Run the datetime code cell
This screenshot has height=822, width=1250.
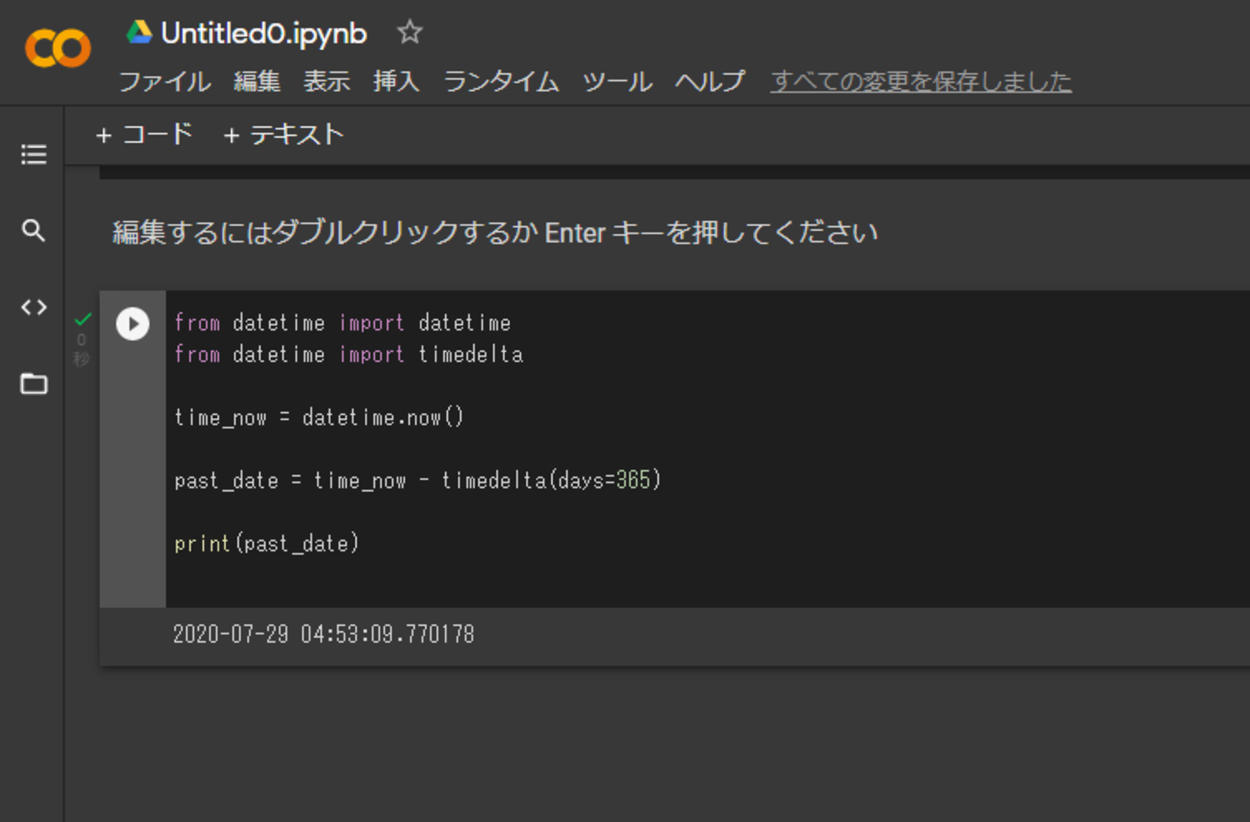[133, 324]
